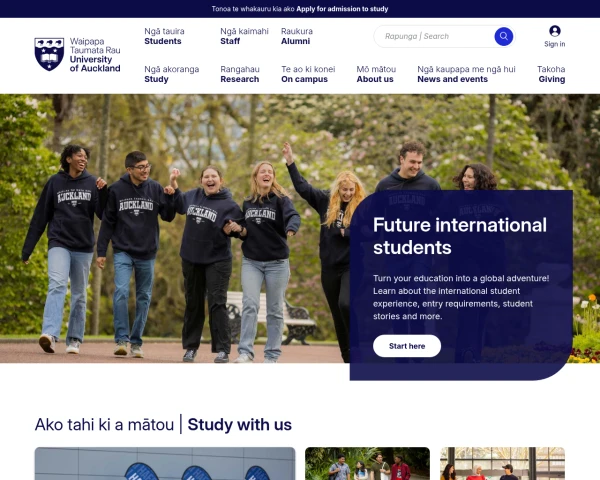Image resolution: width=600 pixels, height=480 pixels.
Task: Click the Start here button
Action: [407, 346]
